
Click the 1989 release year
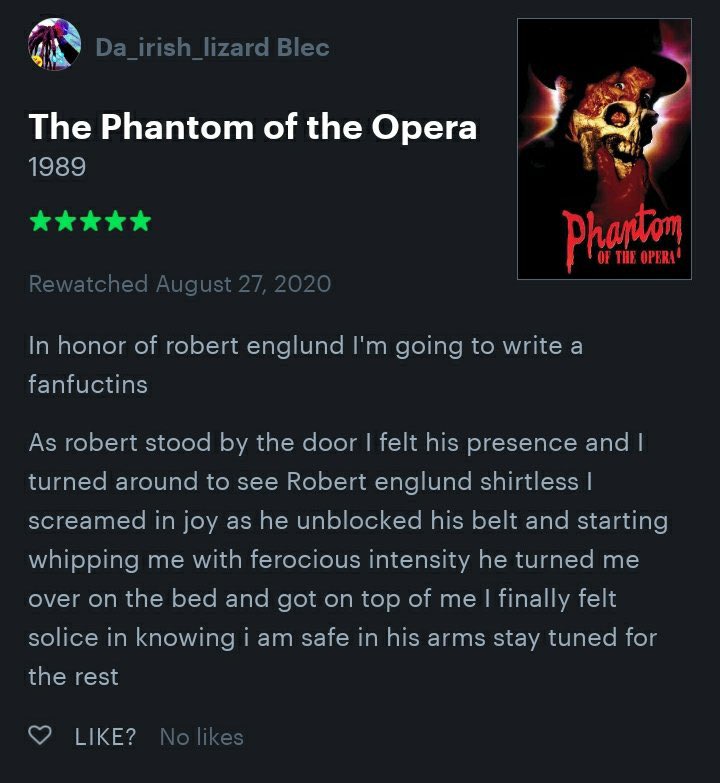coord(57,166)
